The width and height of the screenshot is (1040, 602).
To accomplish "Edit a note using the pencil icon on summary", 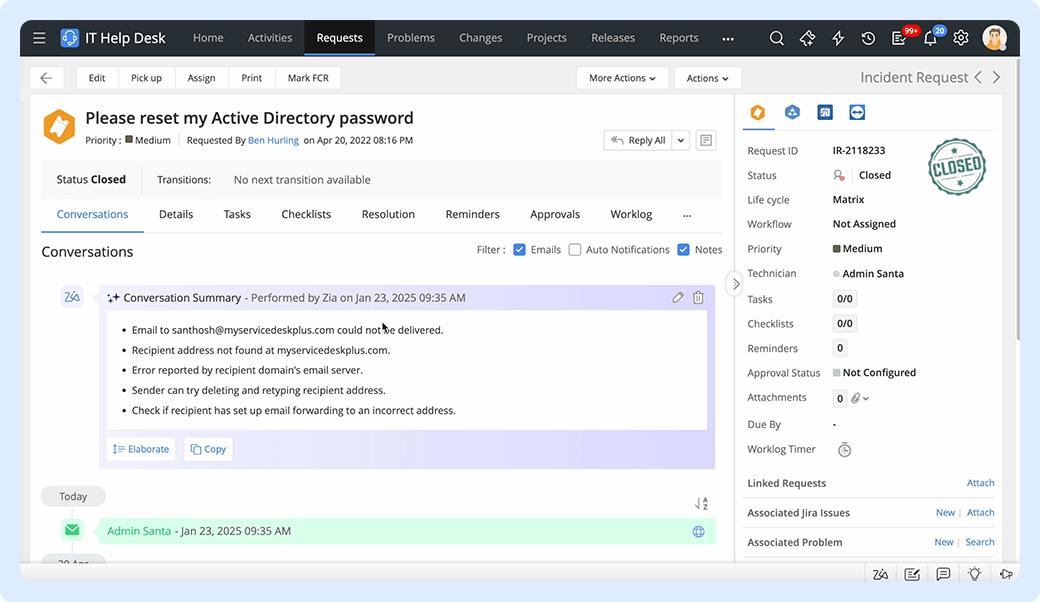I will pos(677,297).
